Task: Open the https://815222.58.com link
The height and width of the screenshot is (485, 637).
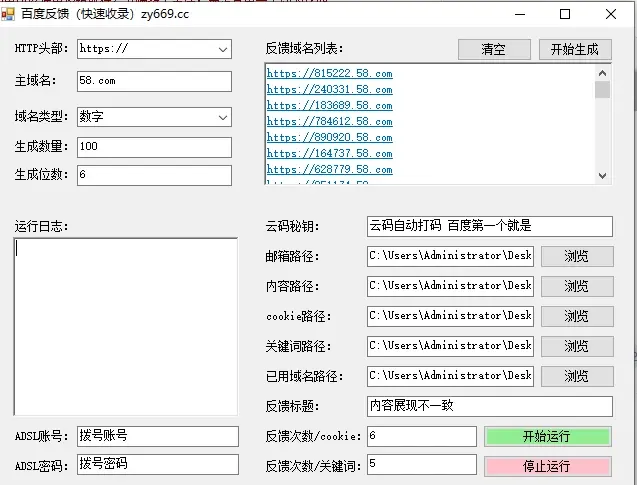Action: click(329, 74)
